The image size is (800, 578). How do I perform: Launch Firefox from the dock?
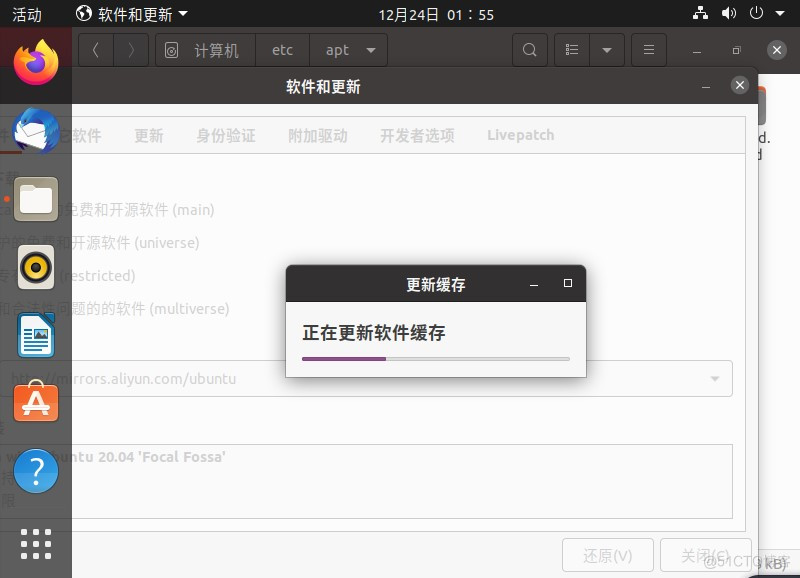click(x=36, y=63)
